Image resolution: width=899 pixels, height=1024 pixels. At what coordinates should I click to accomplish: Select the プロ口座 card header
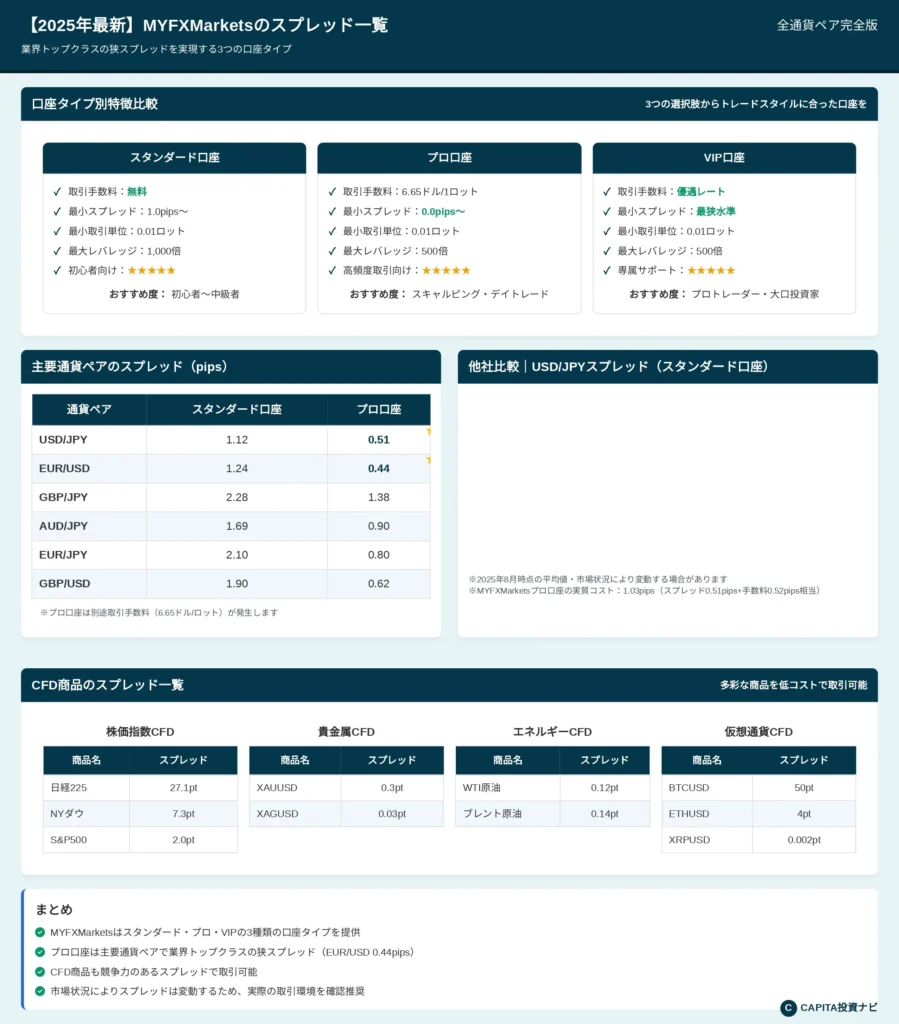tap(449, 158)
